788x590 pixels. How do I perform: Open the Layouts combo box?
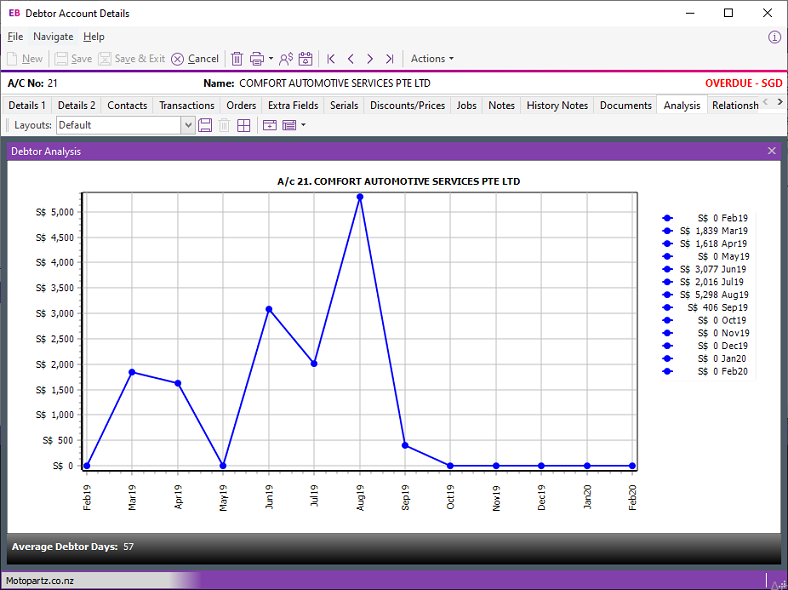tap(187, 125)
